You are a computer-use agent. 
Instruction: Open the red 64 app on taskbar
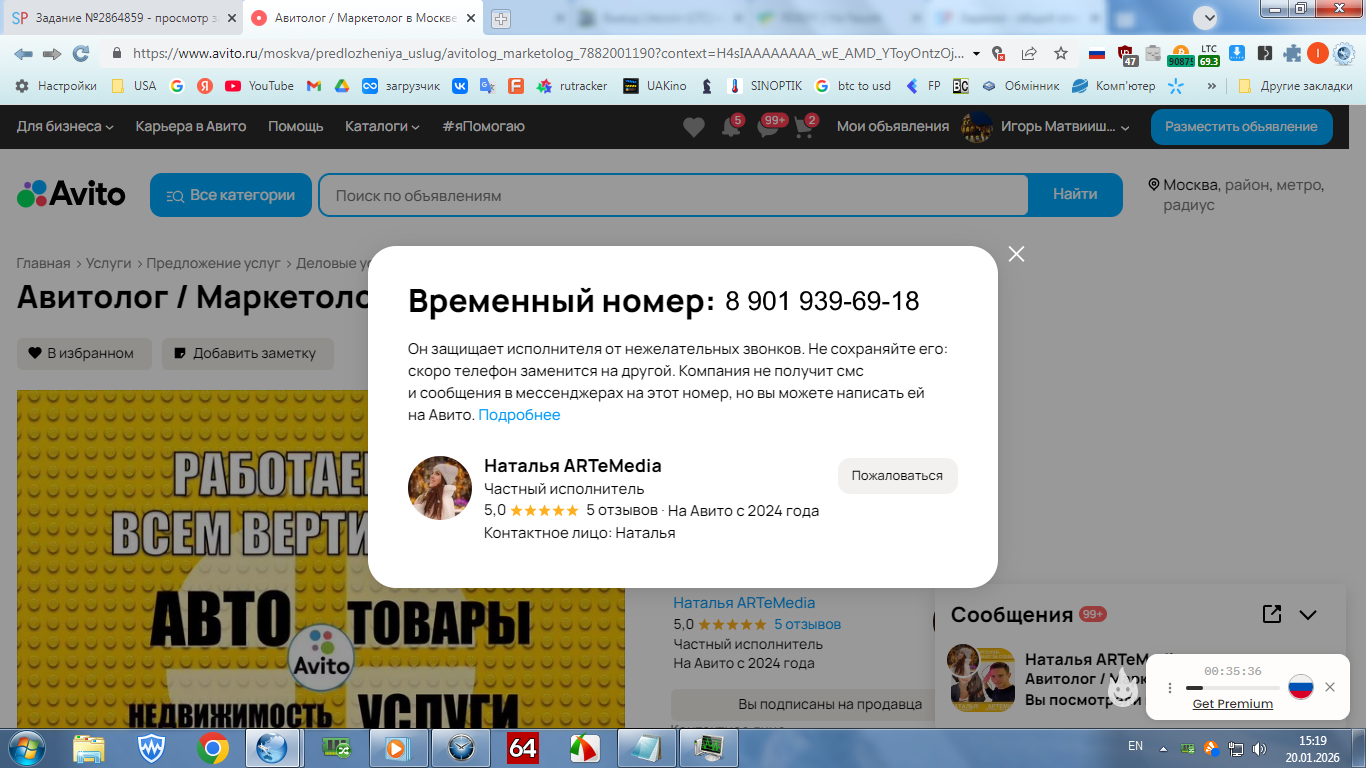(524, 747)
